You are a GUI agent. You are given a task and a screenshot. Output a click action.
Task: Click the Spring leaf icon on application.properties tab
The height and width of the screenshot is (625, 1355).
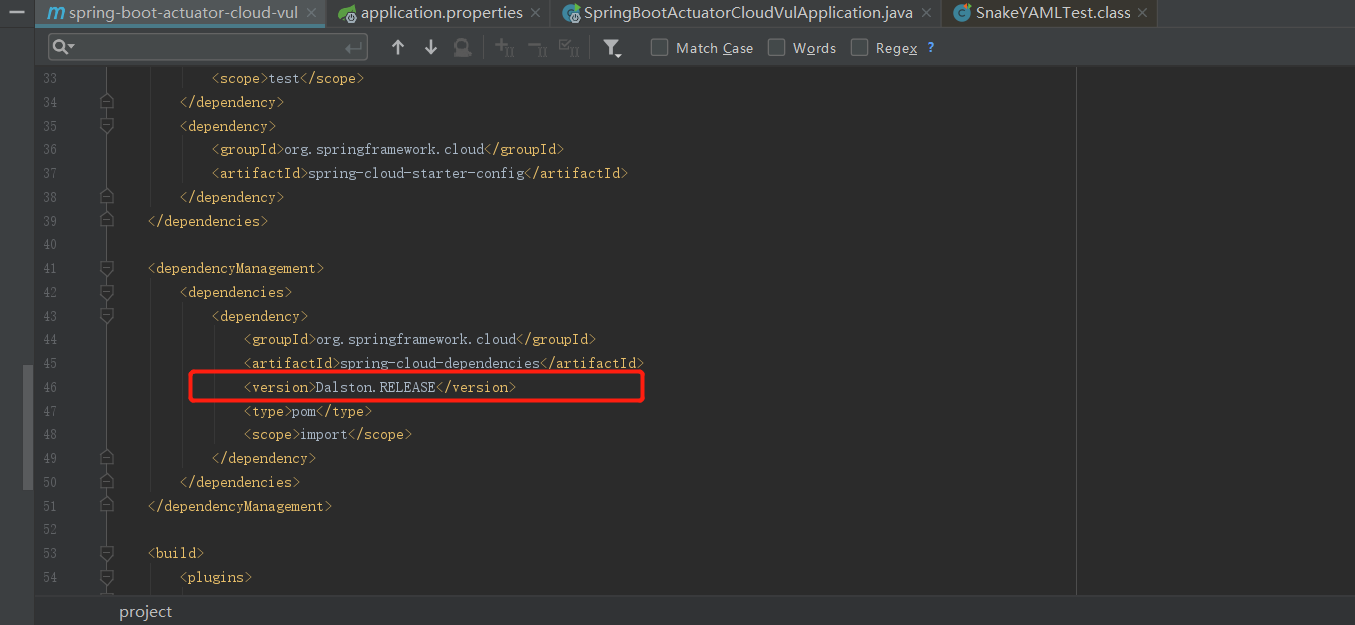pos(347,14)
